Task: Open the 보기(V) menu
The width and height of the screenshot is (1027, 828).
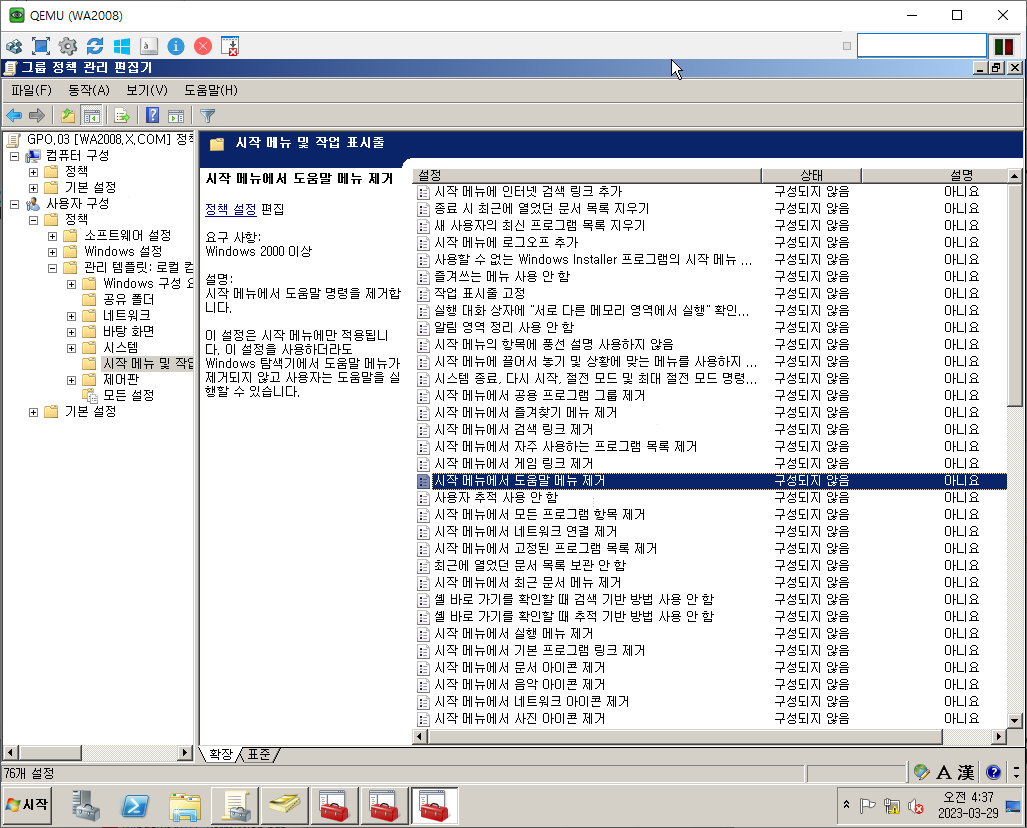Action: (147, 90)
